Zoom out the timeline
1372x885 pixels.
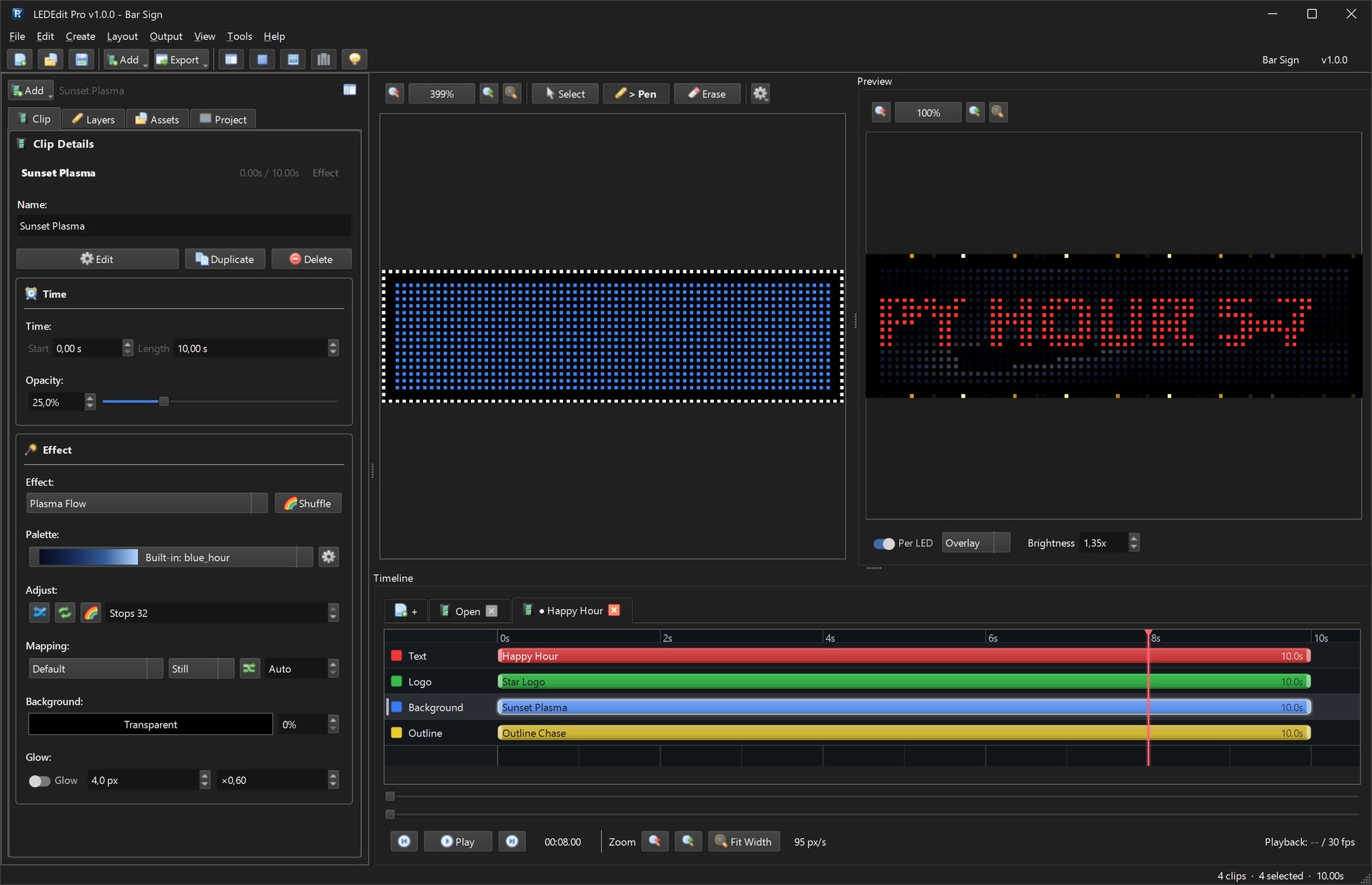(x=655, y=841)
